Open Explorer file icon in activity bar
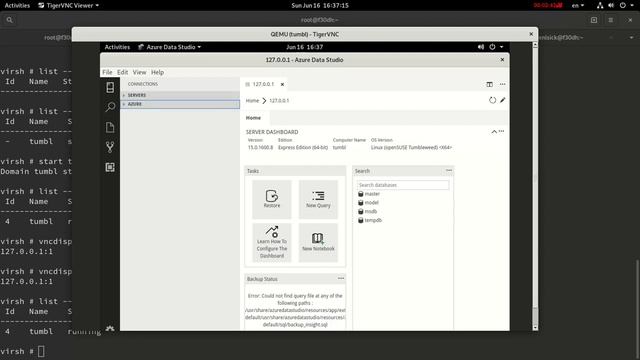640x360 pixels. click(x=110, y=127)
